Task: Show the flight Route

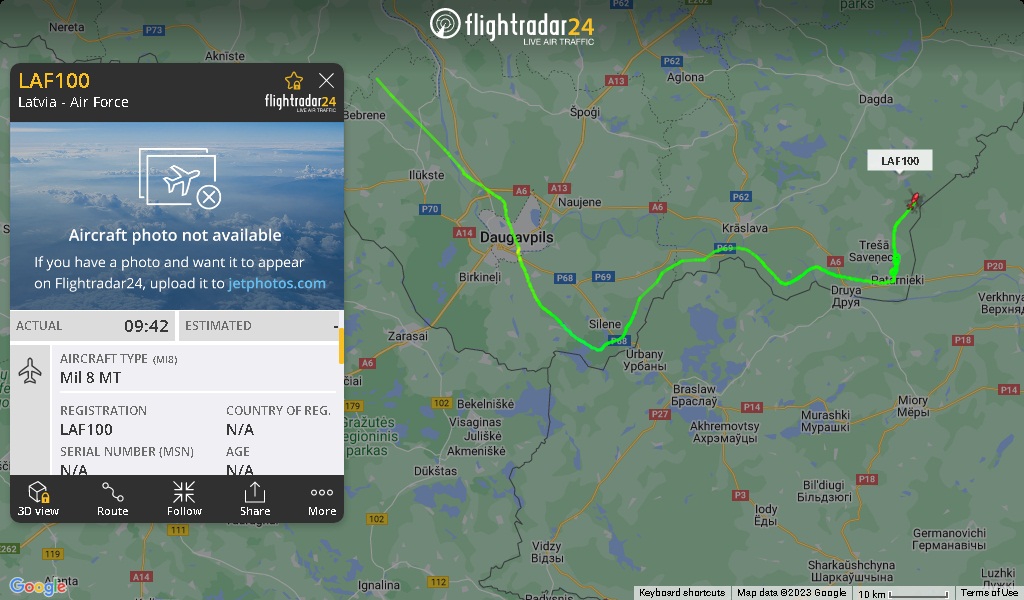Action: click(112, 499)
